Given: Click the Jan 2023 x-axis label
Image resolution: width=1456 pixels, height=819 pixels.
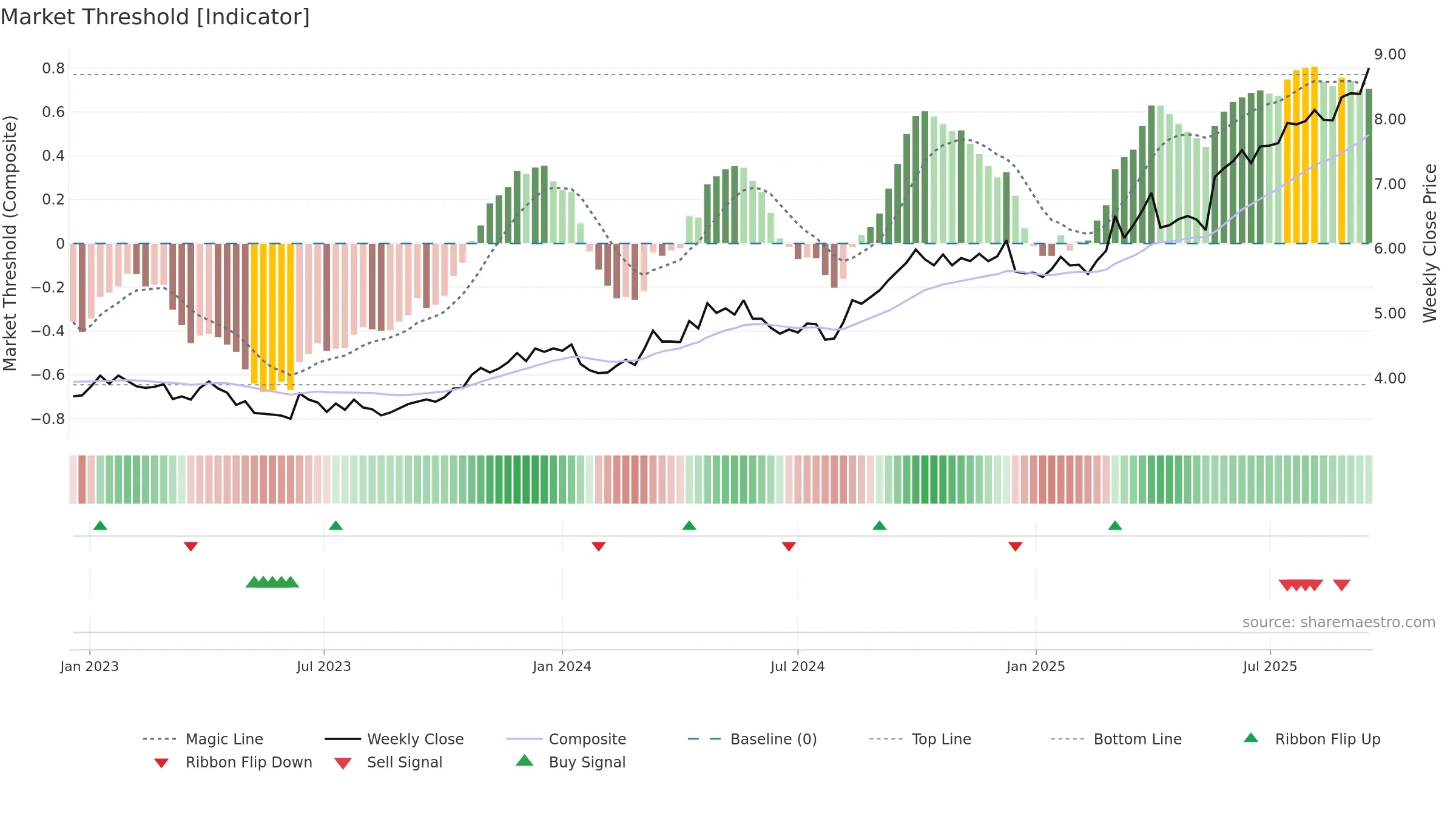Looking at the screenshot, I should tap(89, 666).
